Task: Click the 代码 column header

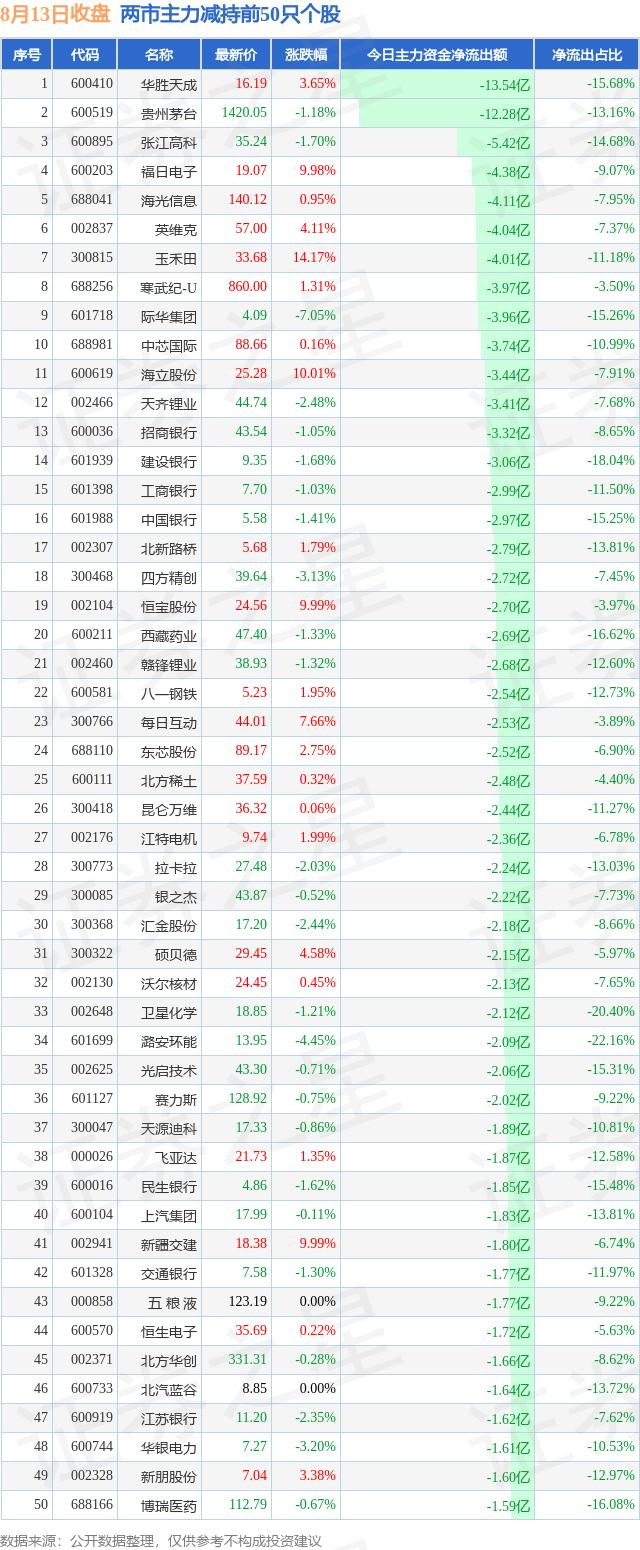Action: (x=86, y=55)
